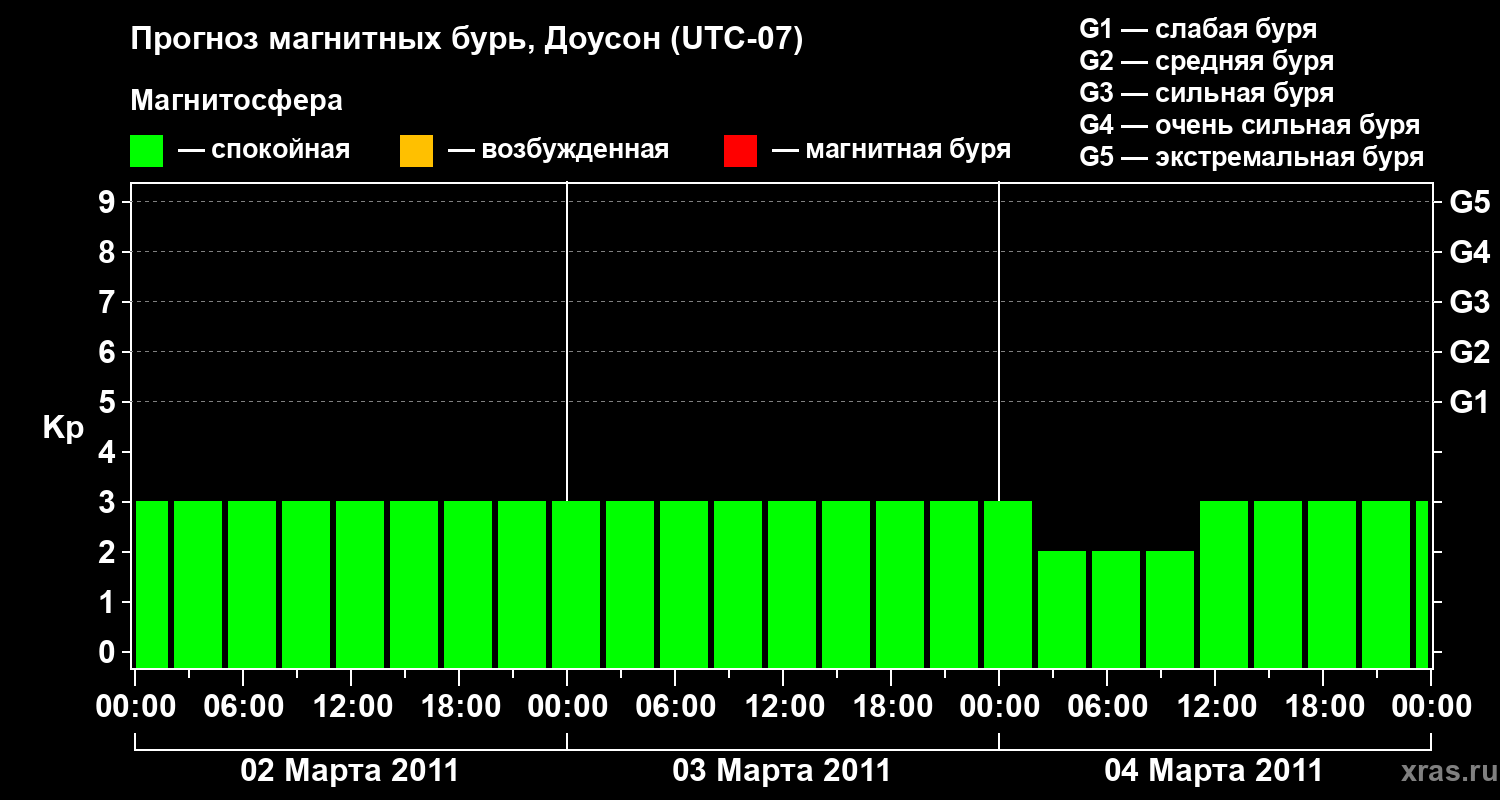Image resolution: width=1500 pixels, height=800 pixels.
Task: Click the Kp axis value 3
Action: point(109,502)
